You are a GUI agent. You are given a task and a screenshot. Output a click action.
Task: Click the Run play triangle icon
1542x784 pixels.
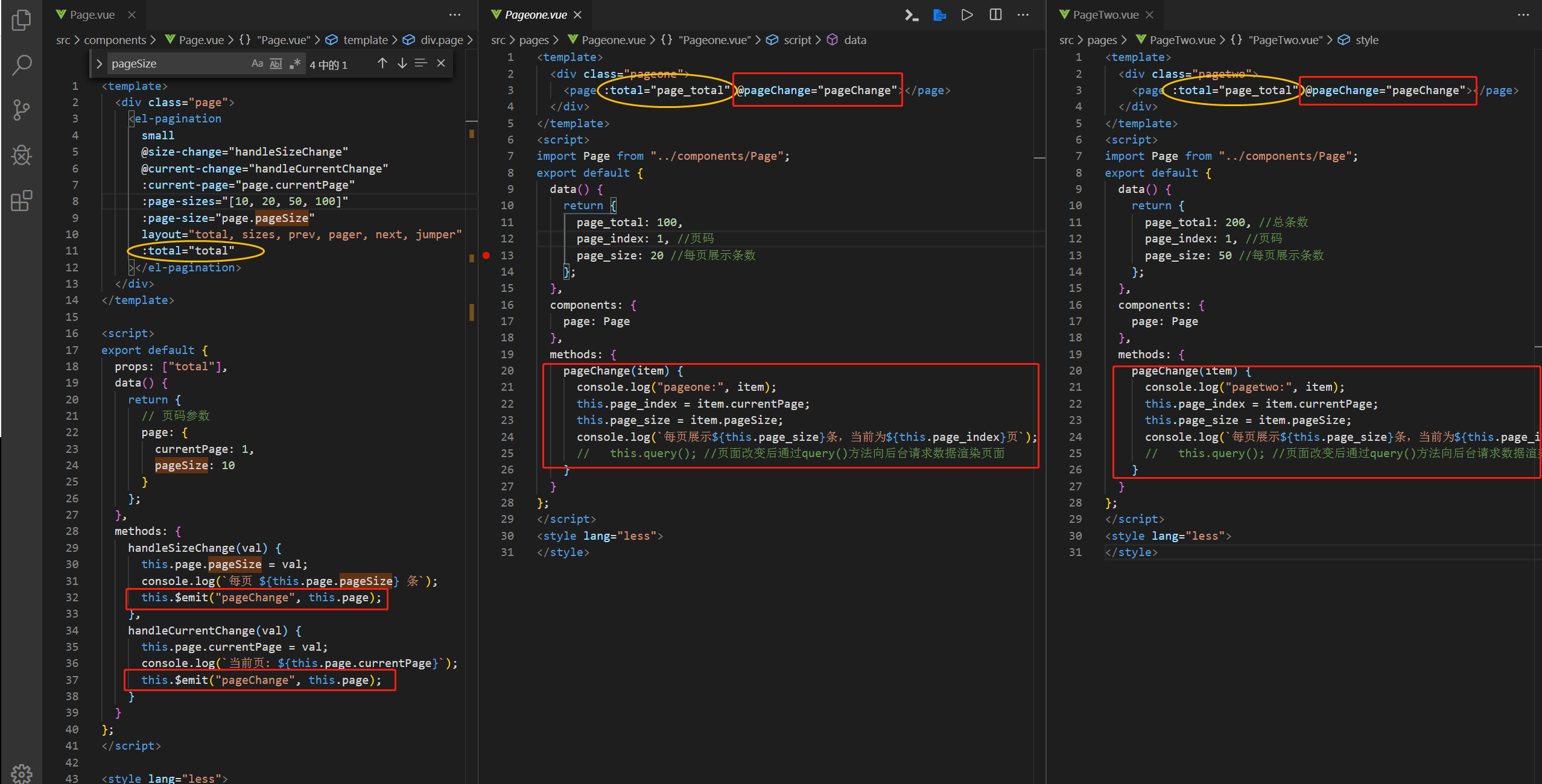[967, 15]
